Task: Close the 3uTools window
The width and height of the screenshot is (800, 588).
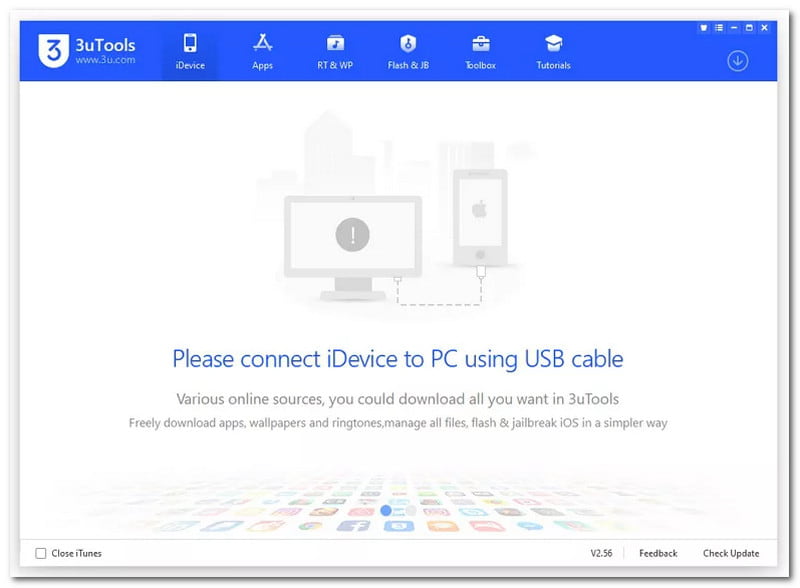Action: [764, 28]
